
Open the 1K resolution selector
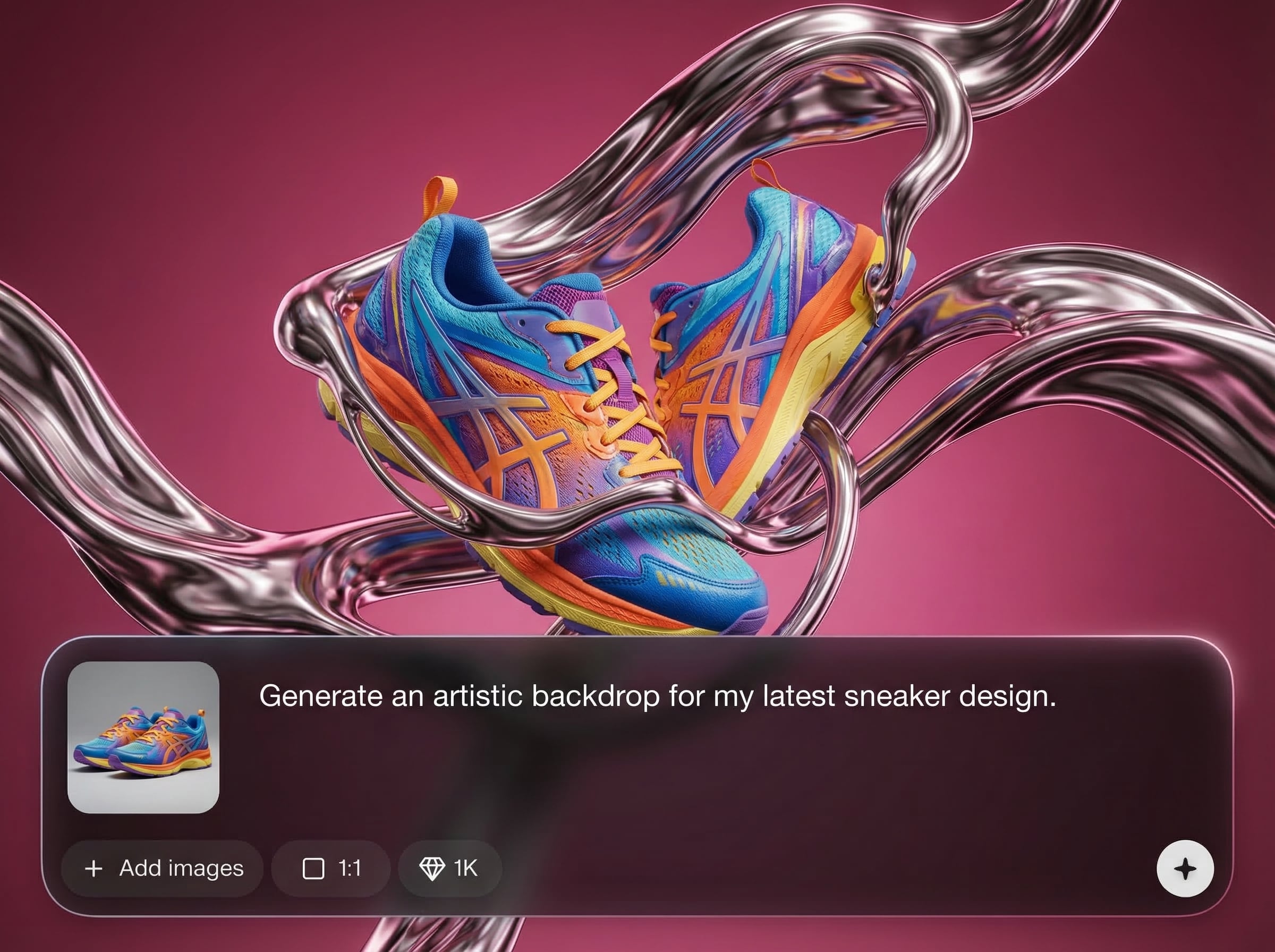(450, 869)
